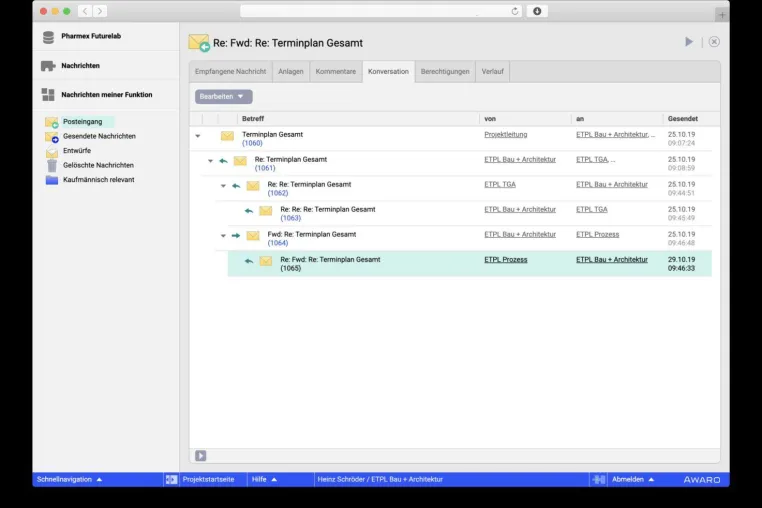Click the envelope icon of message 1063

click(x=265, y=211)
